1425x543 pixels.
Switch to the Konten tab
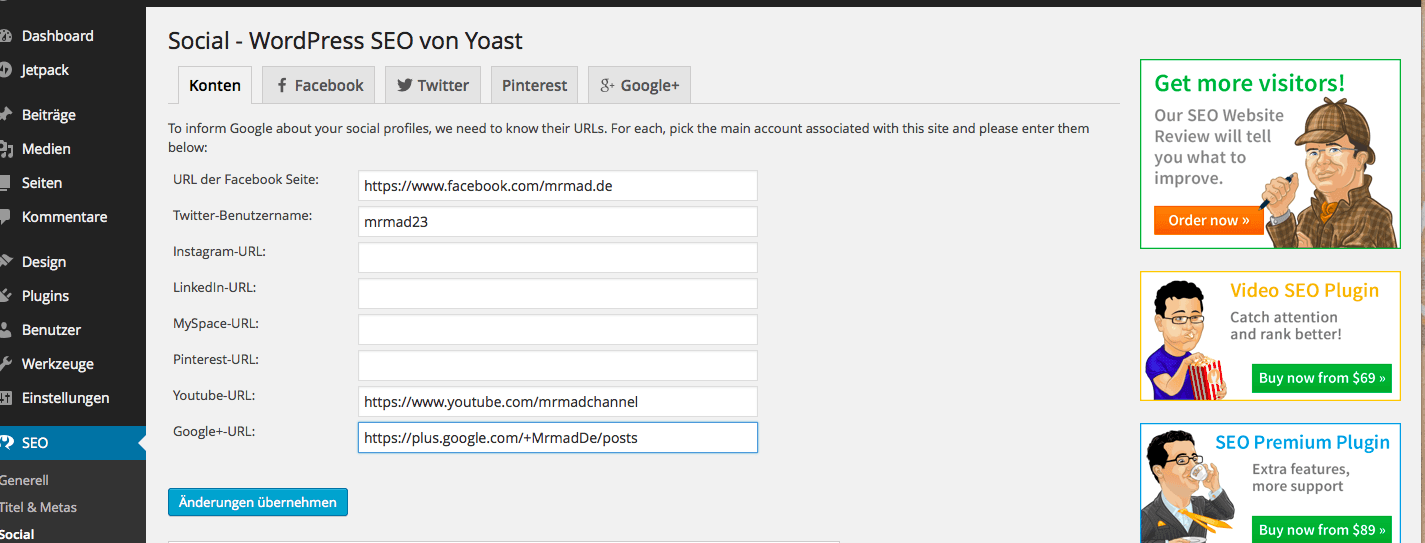(215, 85)
